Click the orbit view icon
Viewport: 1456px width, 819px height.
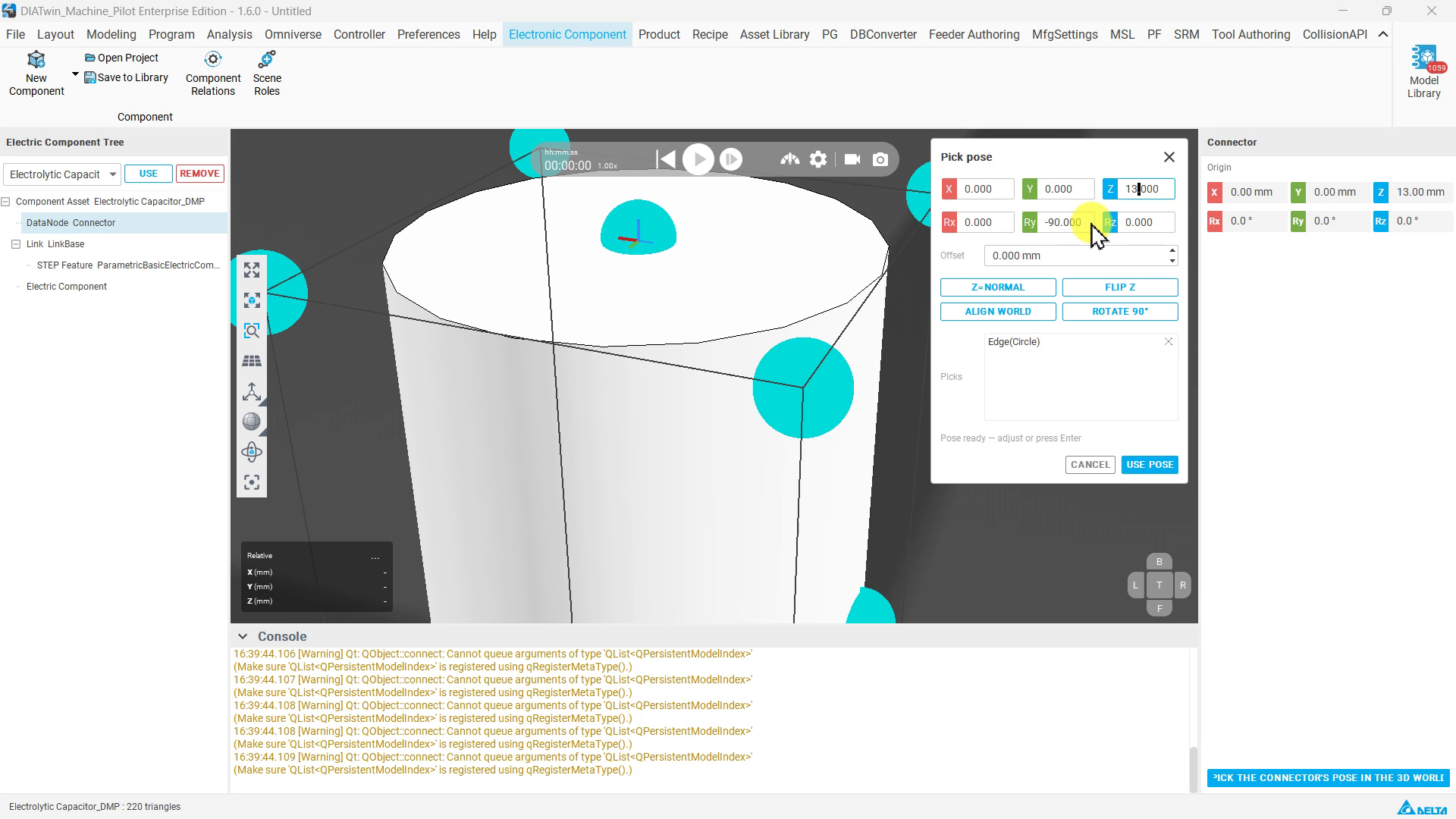pyautogui.click(x=252, y=453)
